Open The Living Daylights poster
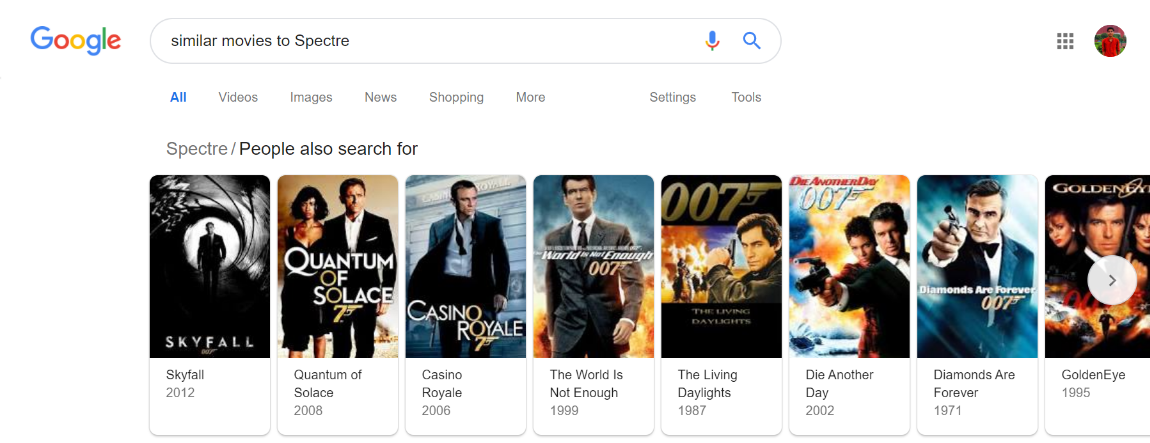The image size is (1150, 443). 722,266
